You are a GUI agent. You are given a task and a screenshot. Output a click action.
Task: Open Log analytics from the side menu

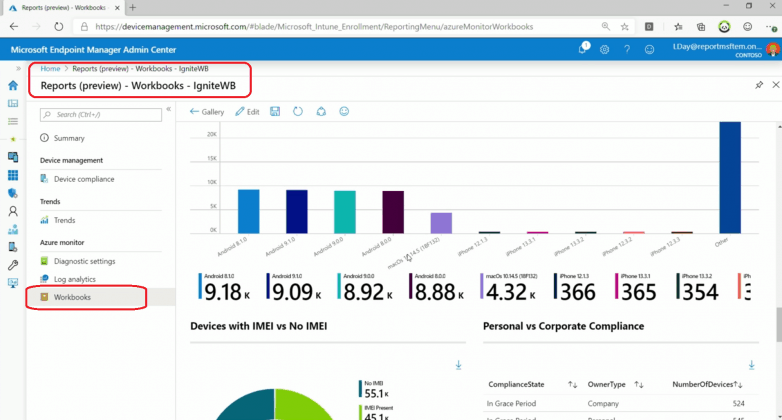pos(75,279)
